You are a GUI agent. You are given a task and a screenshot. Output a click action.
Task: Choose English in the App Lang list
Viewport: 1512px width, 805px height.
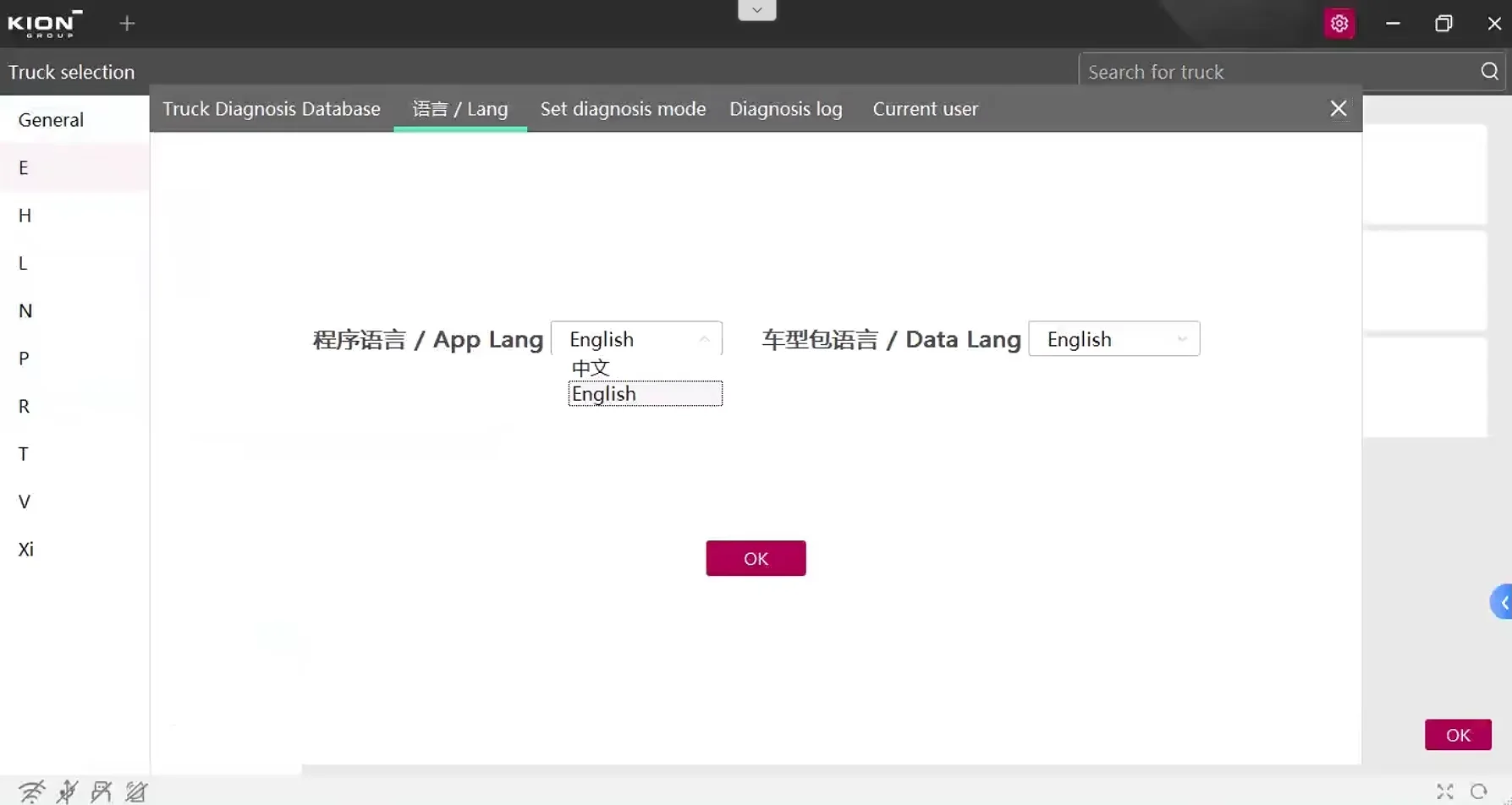point(645,394)
